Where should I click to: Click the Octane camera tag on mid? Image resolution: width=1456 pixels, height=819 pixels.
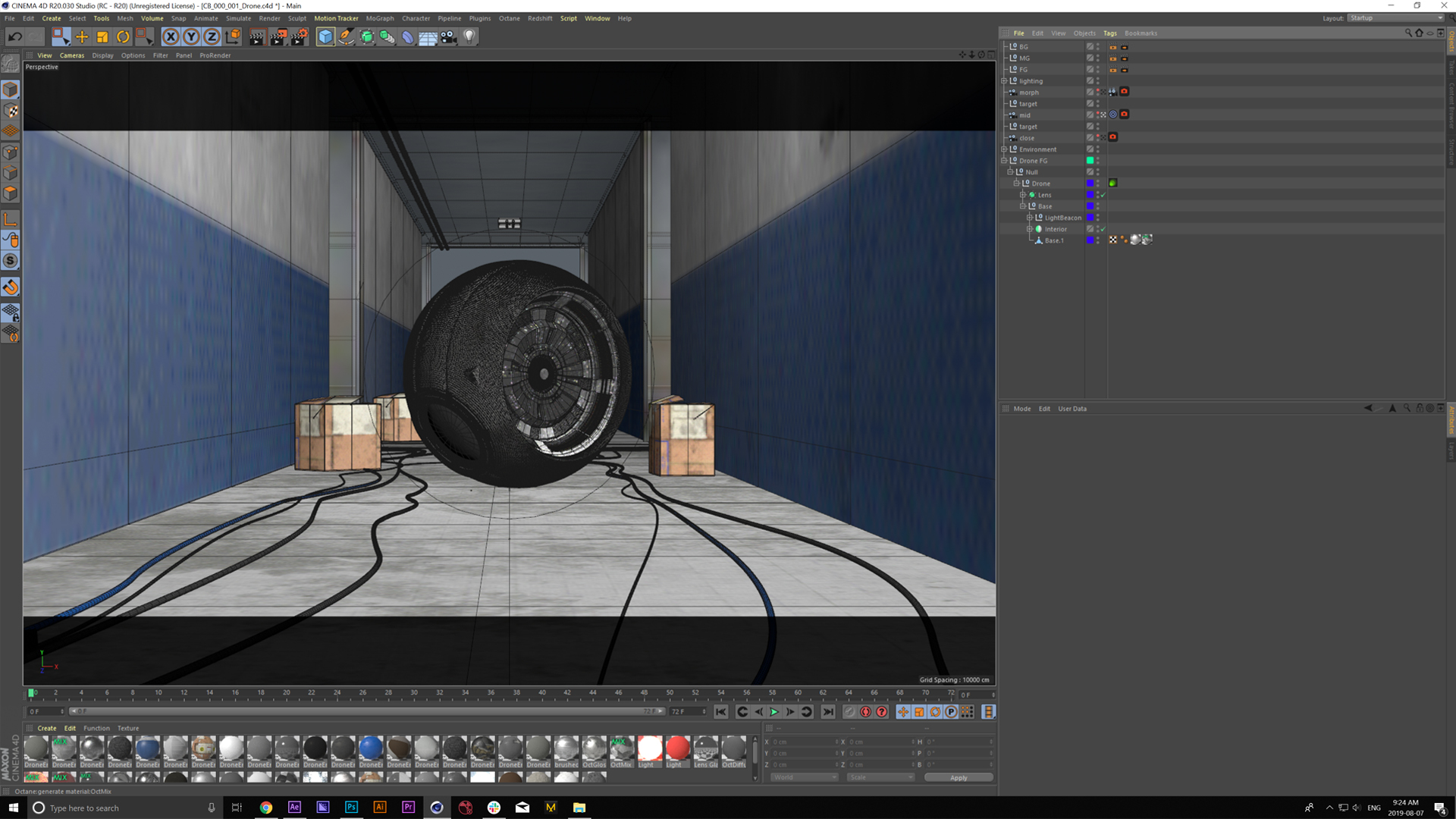(x=1125, y=115)
